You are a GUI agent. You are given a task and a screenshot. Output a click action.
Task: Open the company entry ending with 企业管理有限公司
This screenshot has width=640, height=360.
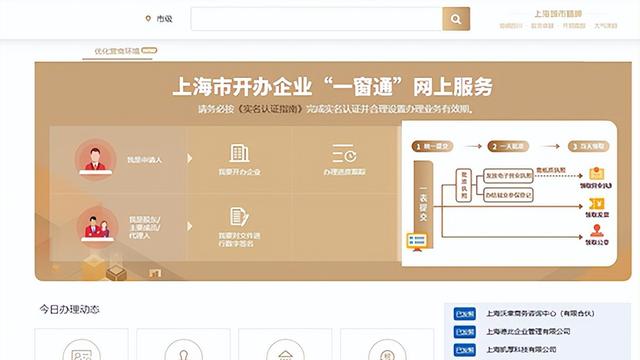(x=528, y=331)
